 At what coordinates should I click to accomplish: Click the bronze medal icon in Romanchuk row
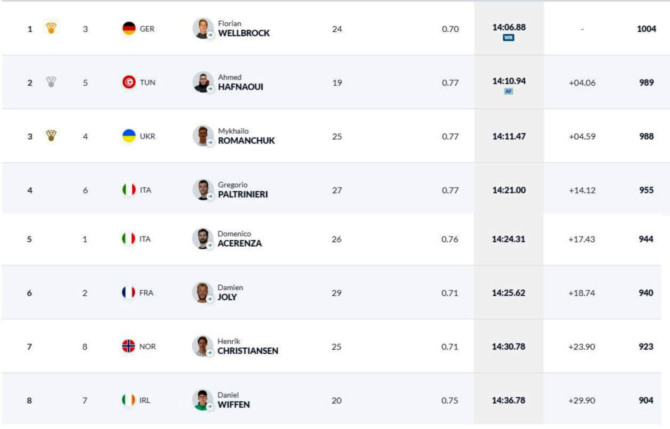point(51,136)
